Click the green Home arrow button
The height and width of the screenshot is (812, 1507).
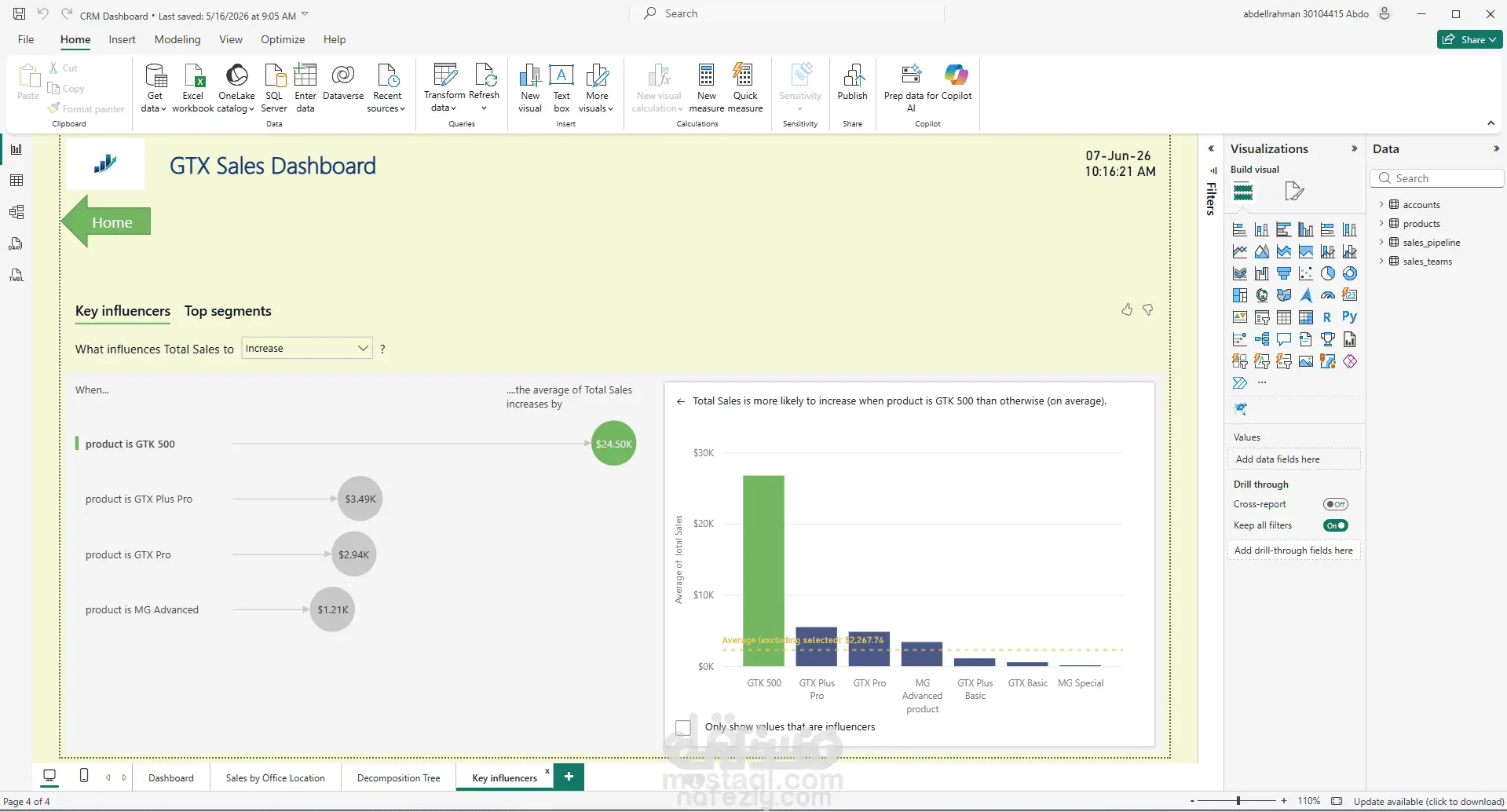point(106,222)
